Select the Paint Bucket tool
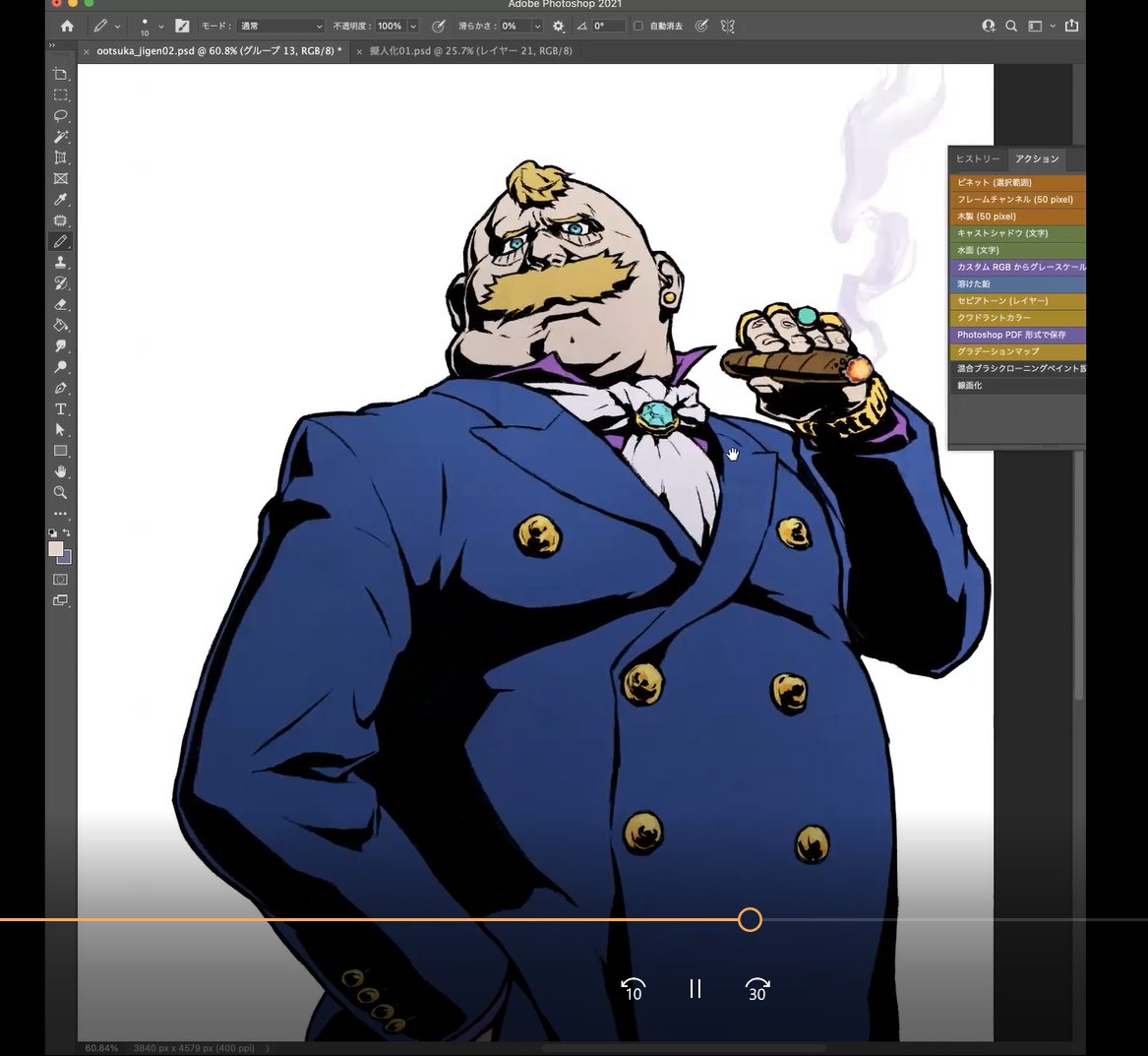1148x1056 pixels. tap(61, 325)
